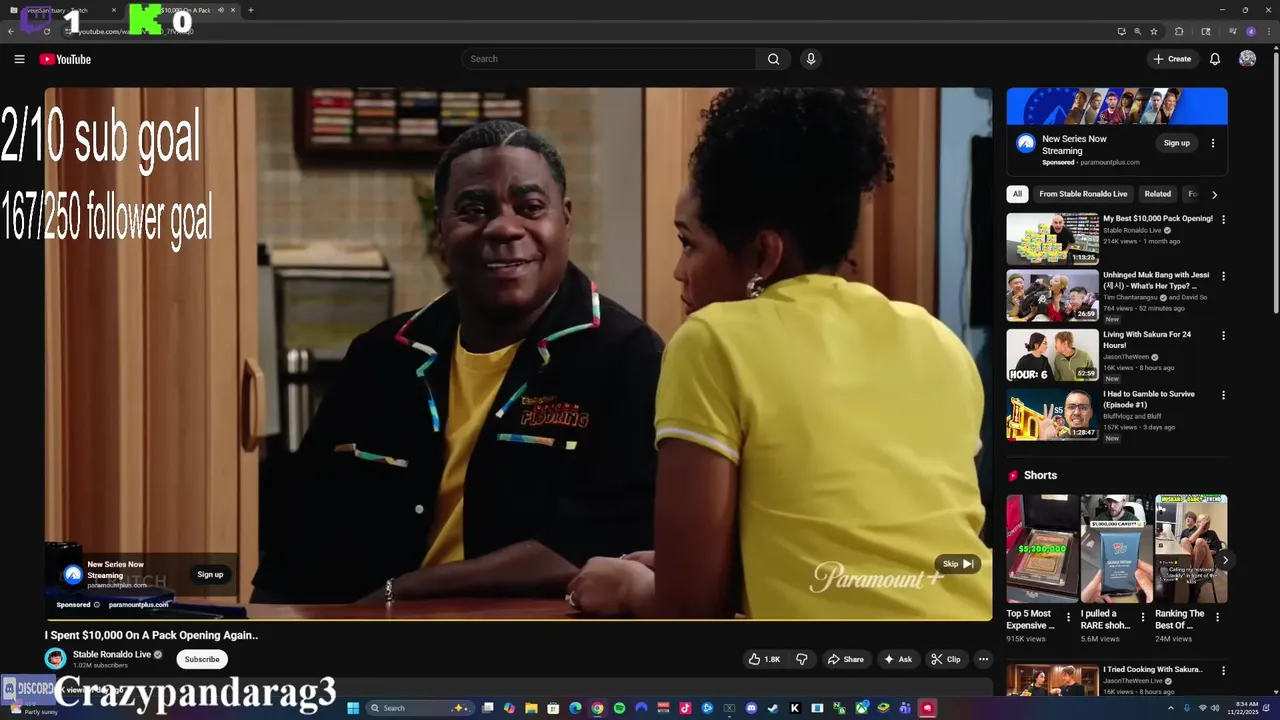The width and height of the screenshot is (1280, 720).
Task: Open Spotify from the taskbar
Action: click(x=619, y=708)
